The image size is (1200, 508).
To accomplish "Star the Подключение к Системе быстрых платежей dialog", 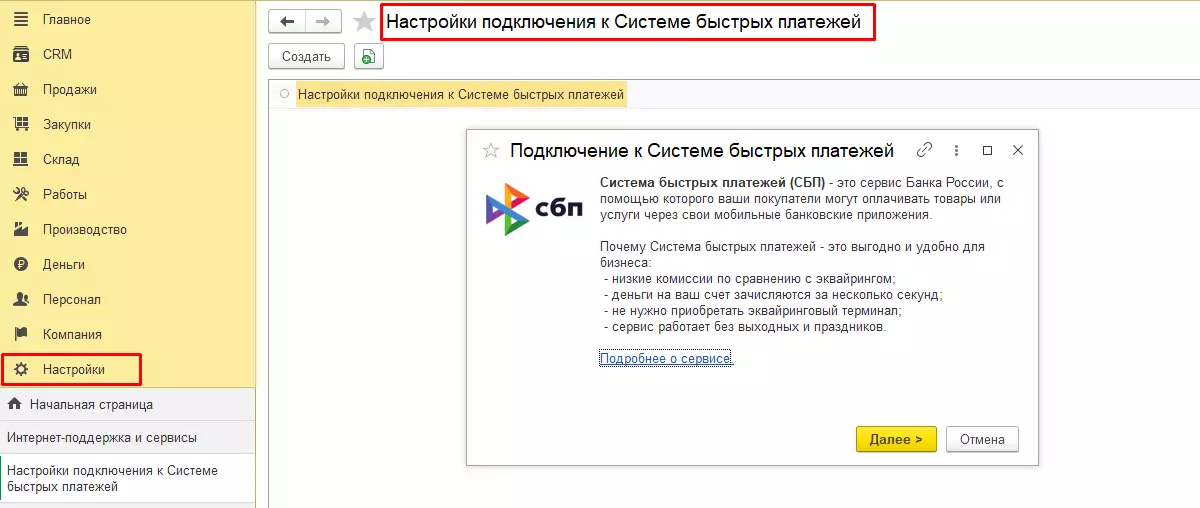I will coord(491,151).
